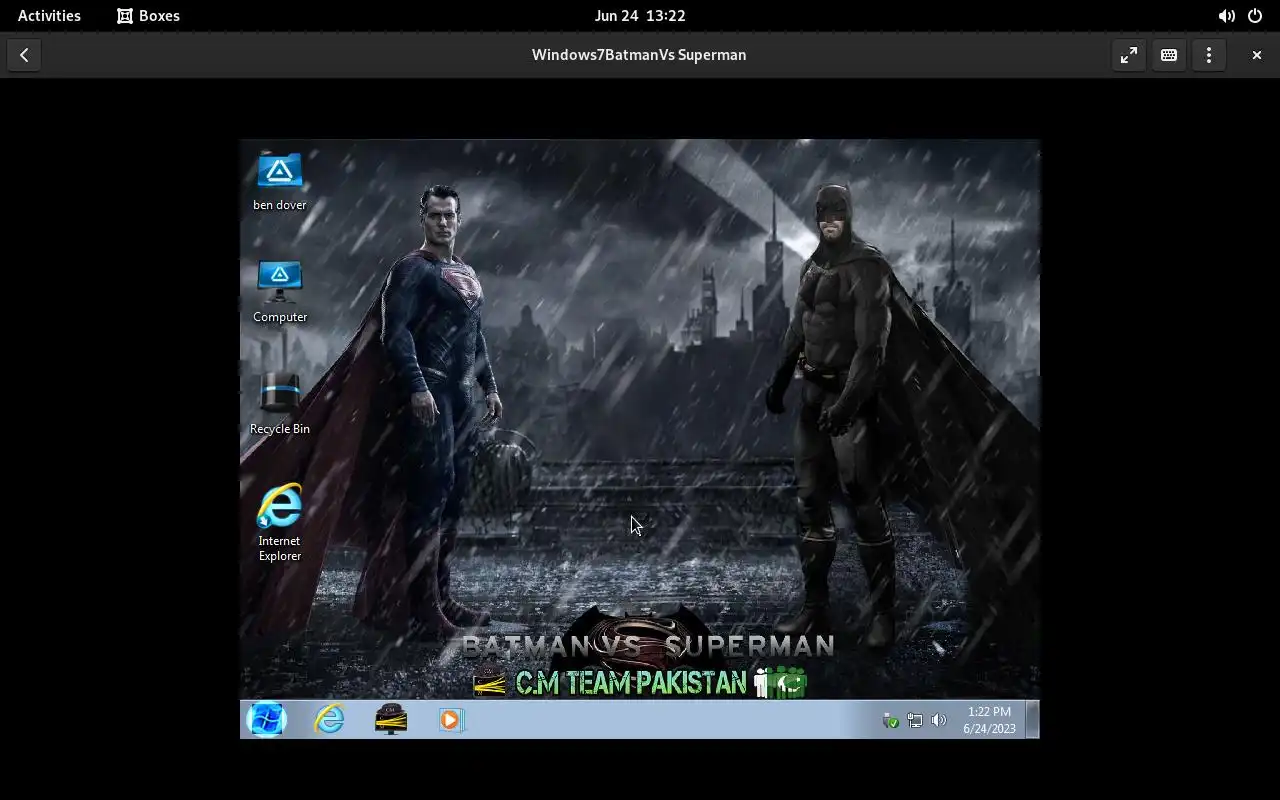Open the media player on the taskbar
1280x800 pixels.
(x=451, y=719)
